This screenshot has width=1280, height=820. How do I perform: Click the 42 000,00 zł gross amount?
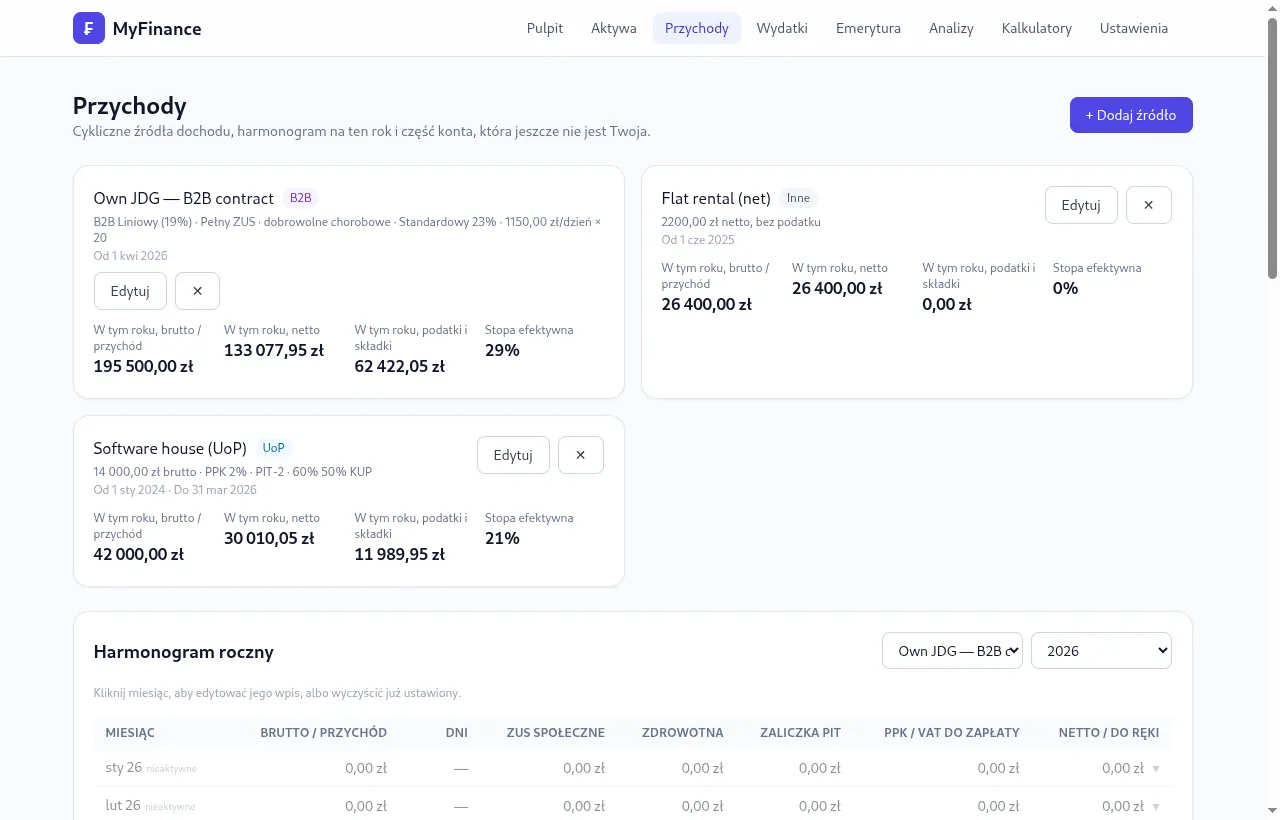pyautogui.click(x=139, y=554)
